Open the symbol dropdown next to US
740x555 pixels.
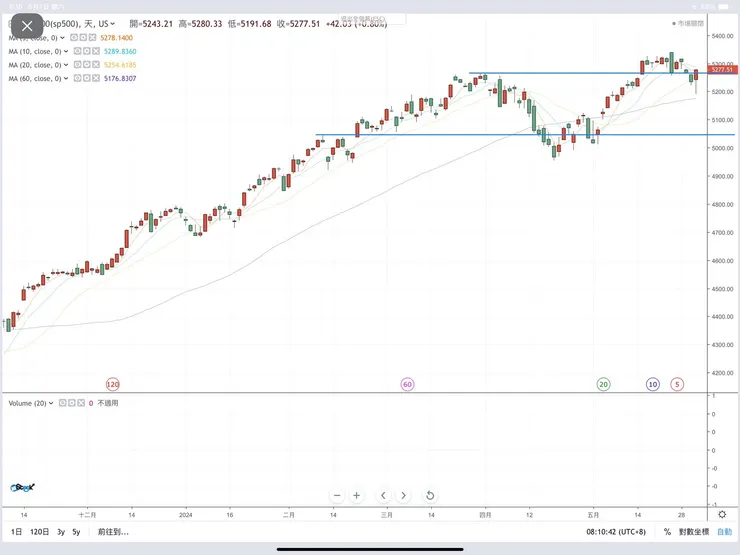(x=113, y=24)
